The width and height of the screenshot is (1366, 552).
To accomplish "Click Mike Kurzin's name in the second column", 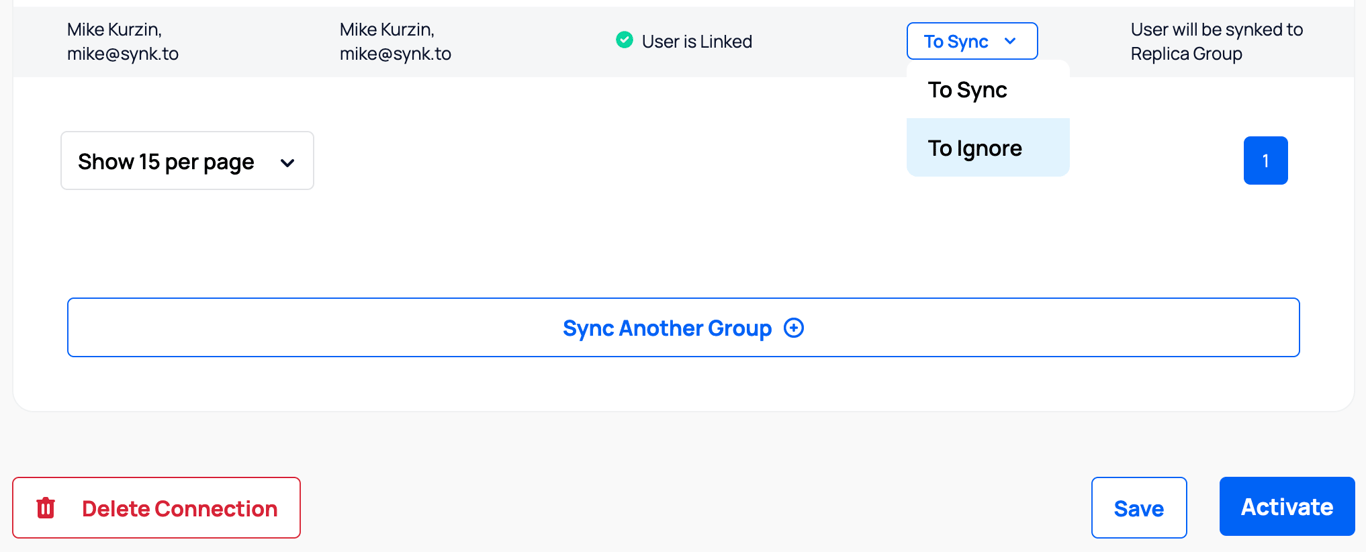I will point(387,30).
